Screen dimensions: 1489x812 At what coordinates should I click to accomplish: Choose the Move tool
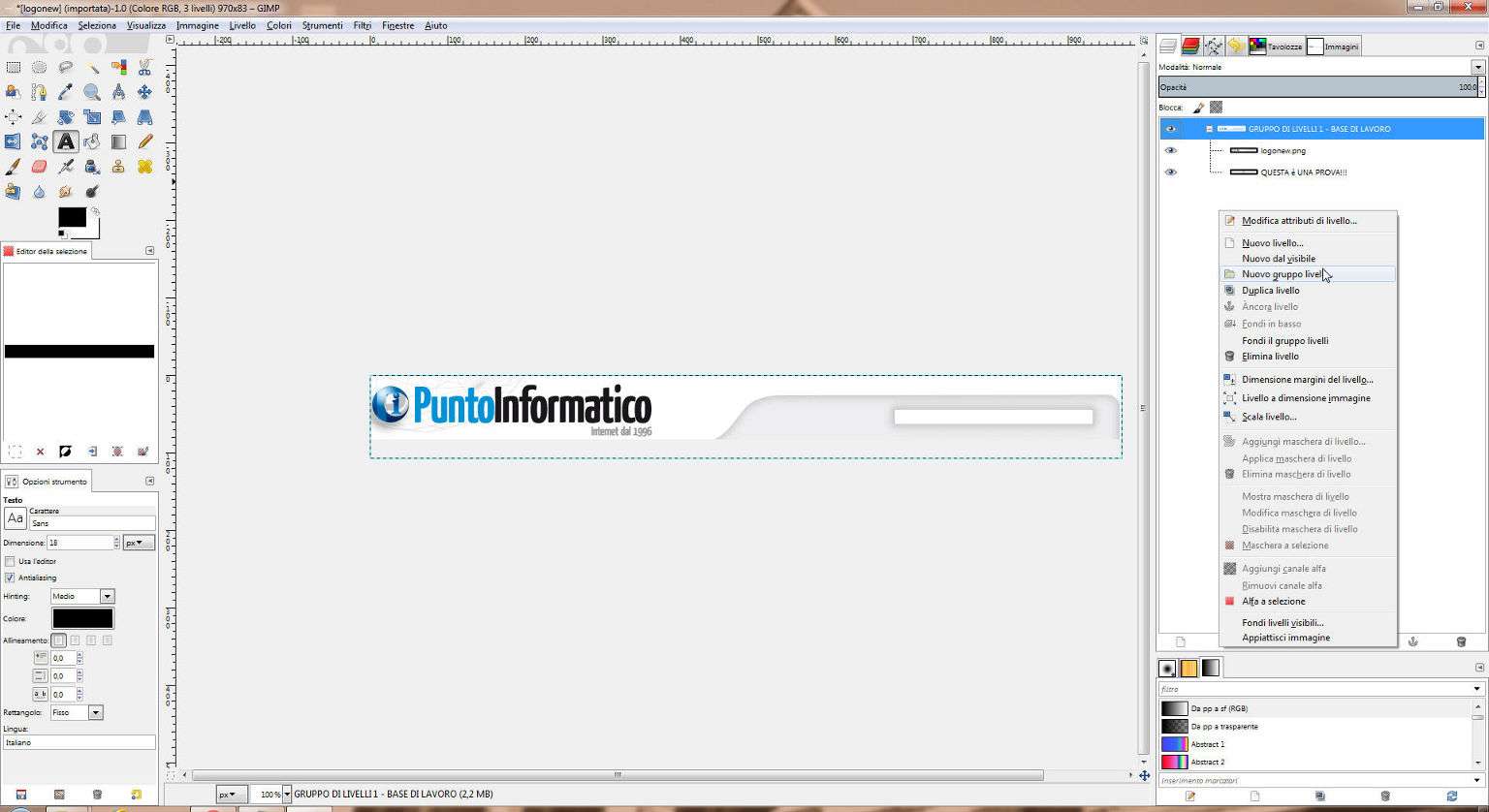144,92
